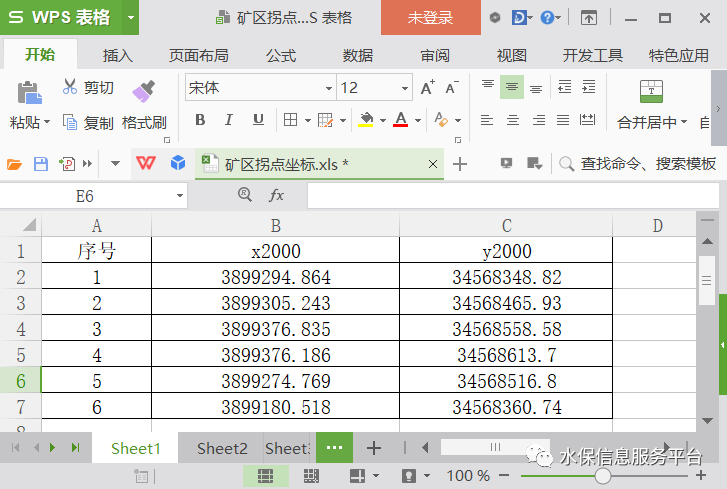This screenshot has height=489, width=727.
Task: Open the Name Box dropdown arrow
Action: pyautogui.click(x=180, y=196)
